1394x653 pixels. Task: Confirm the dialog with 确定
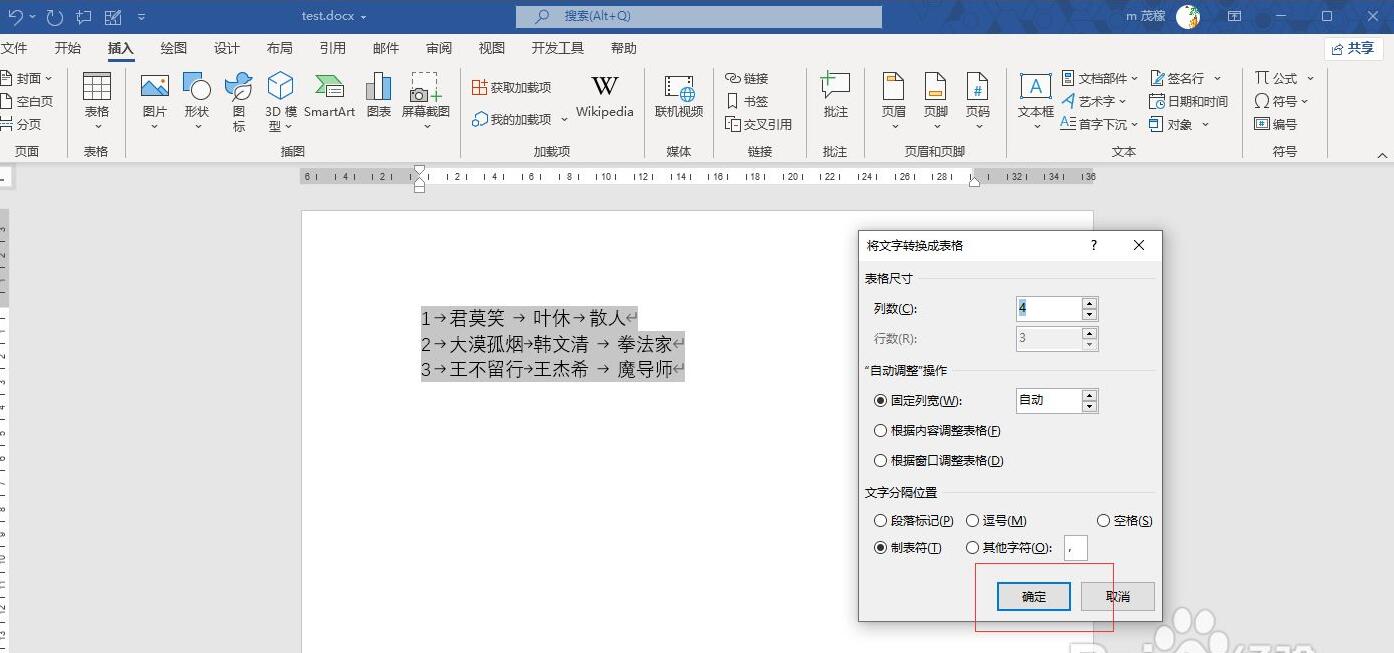(1034, 597)
